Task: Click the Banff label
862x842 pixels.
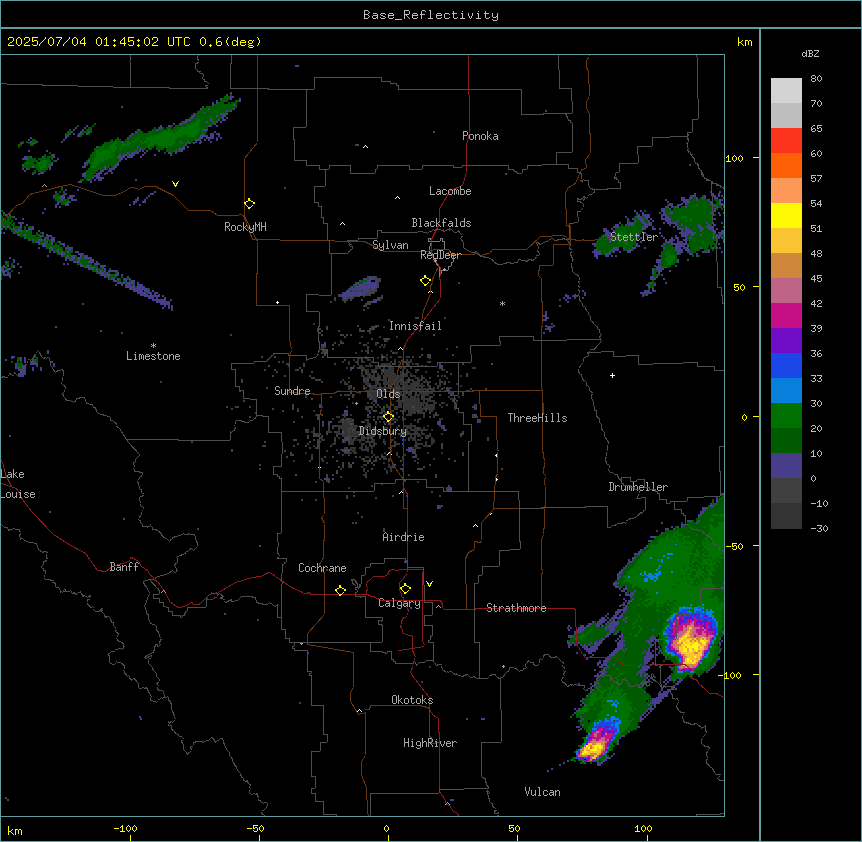Action: 124,567
